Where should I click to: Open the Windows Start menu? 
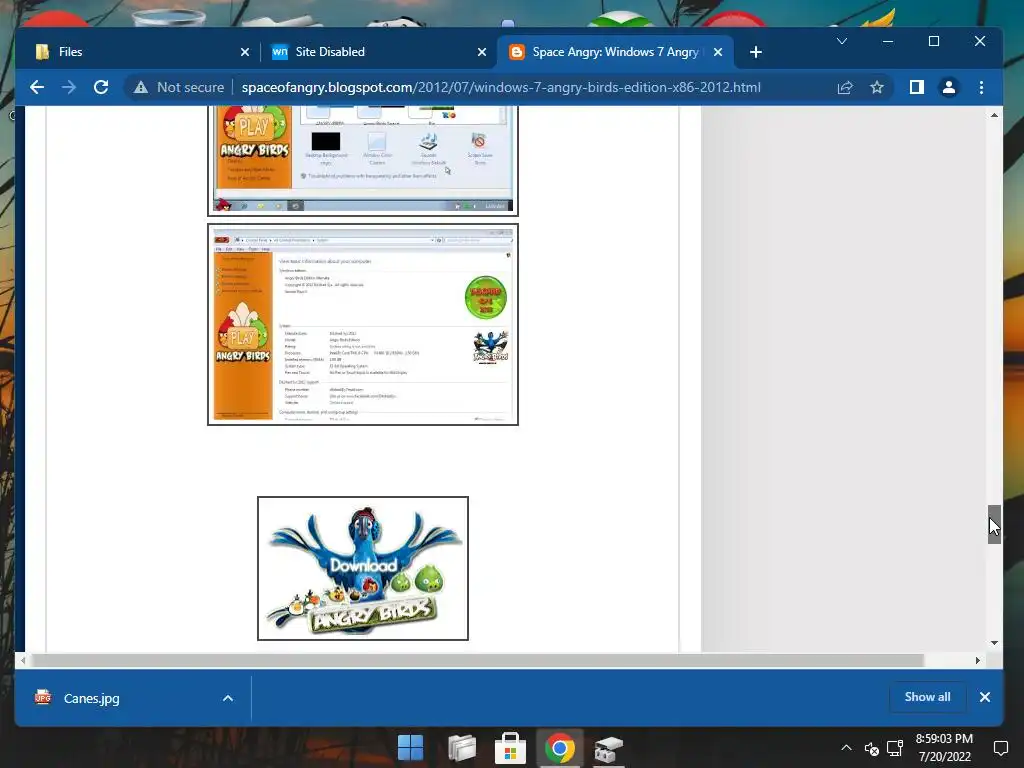coord(411,748)
